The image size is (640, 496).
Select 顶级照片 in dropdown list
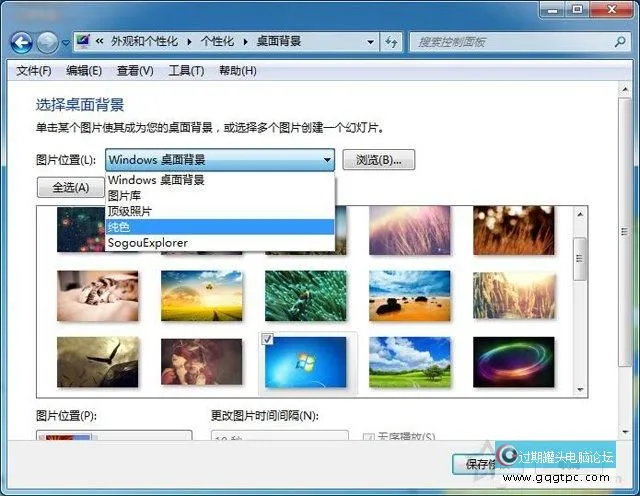[220, 211]
